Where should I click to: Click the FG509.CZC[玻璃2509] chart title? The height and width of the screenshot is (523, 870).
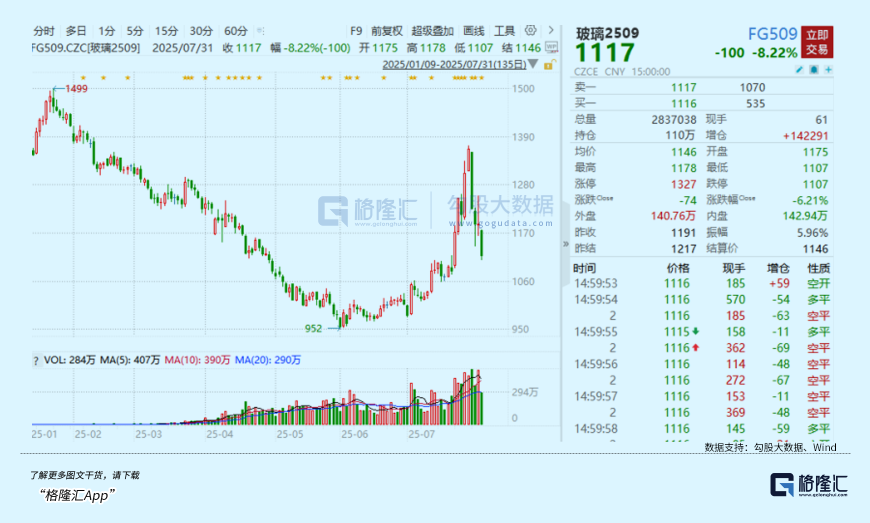point(86,48)
